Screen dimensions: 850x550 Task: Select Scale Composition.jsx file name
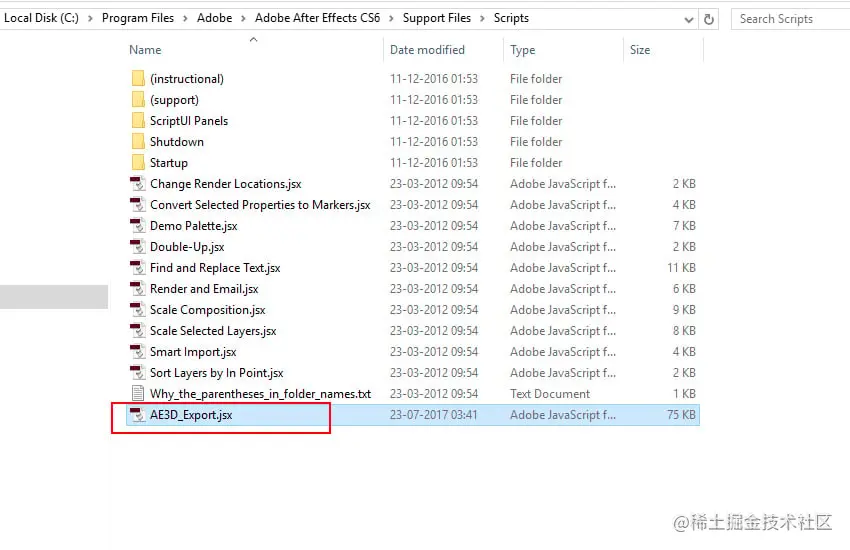pyautogui.click(x=208, y=309)
